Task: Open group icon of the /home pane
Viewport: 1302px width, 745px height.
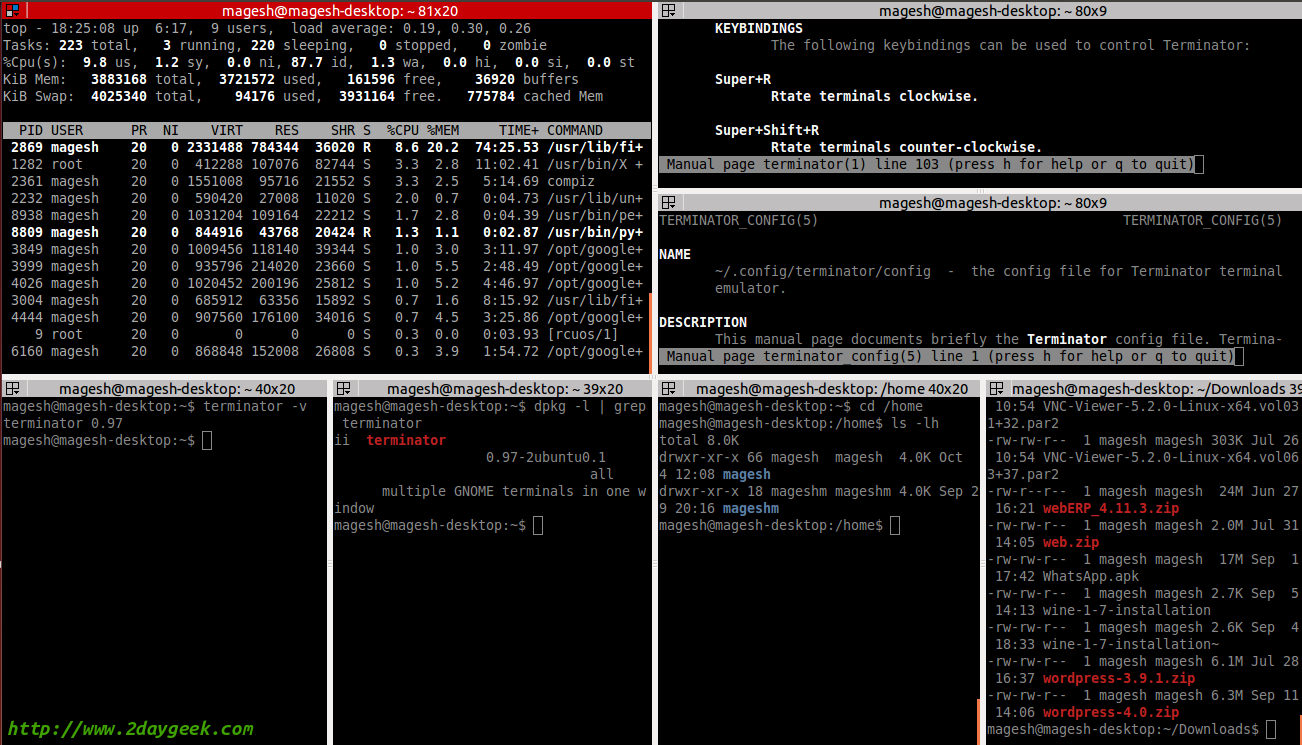Action: point(669,389)
